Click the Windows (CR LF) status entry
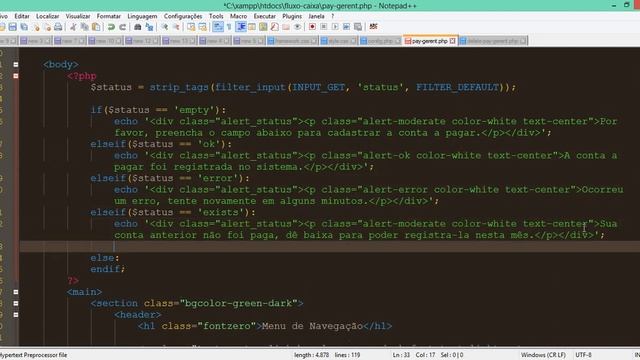 (543, 355)
